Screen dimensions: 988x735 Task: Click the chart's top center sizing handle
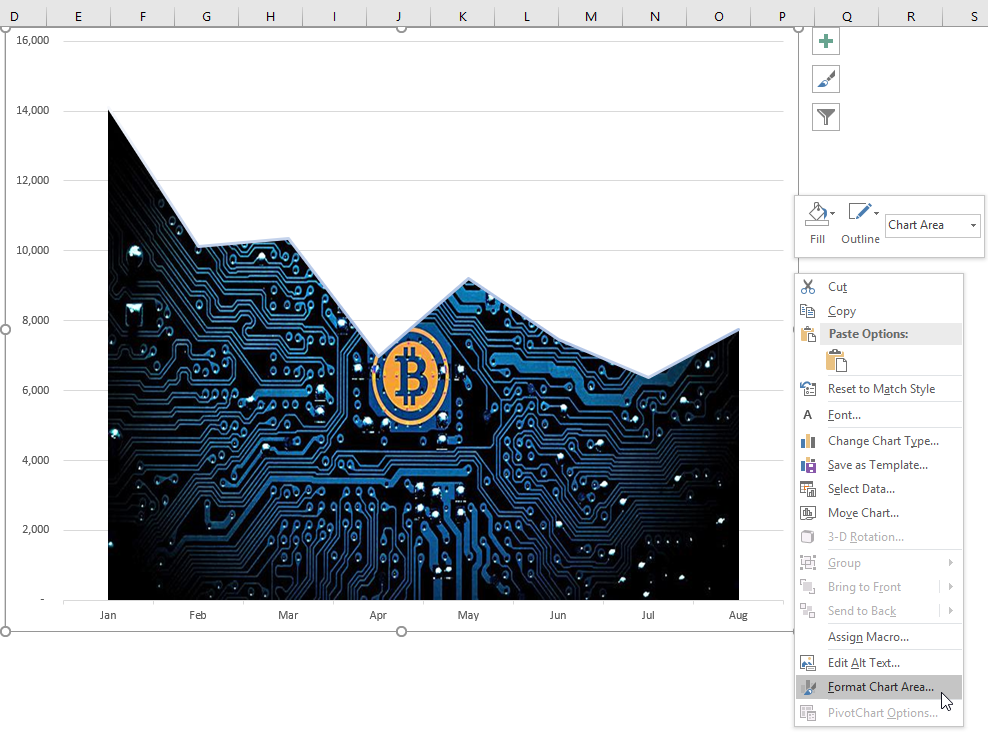pos(401,27)
